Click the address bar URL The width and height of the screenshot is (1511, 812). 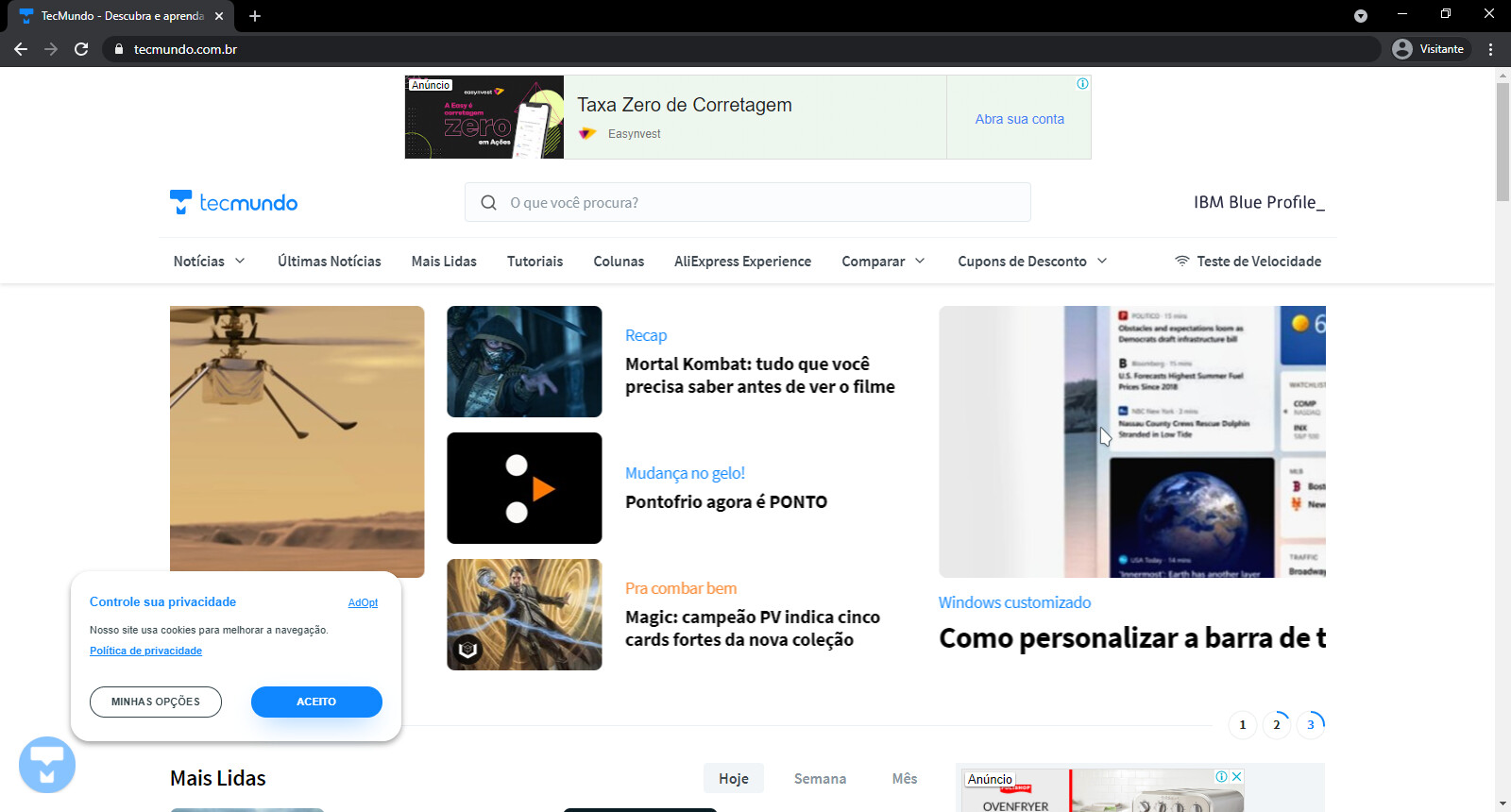(x=185, y=49)
